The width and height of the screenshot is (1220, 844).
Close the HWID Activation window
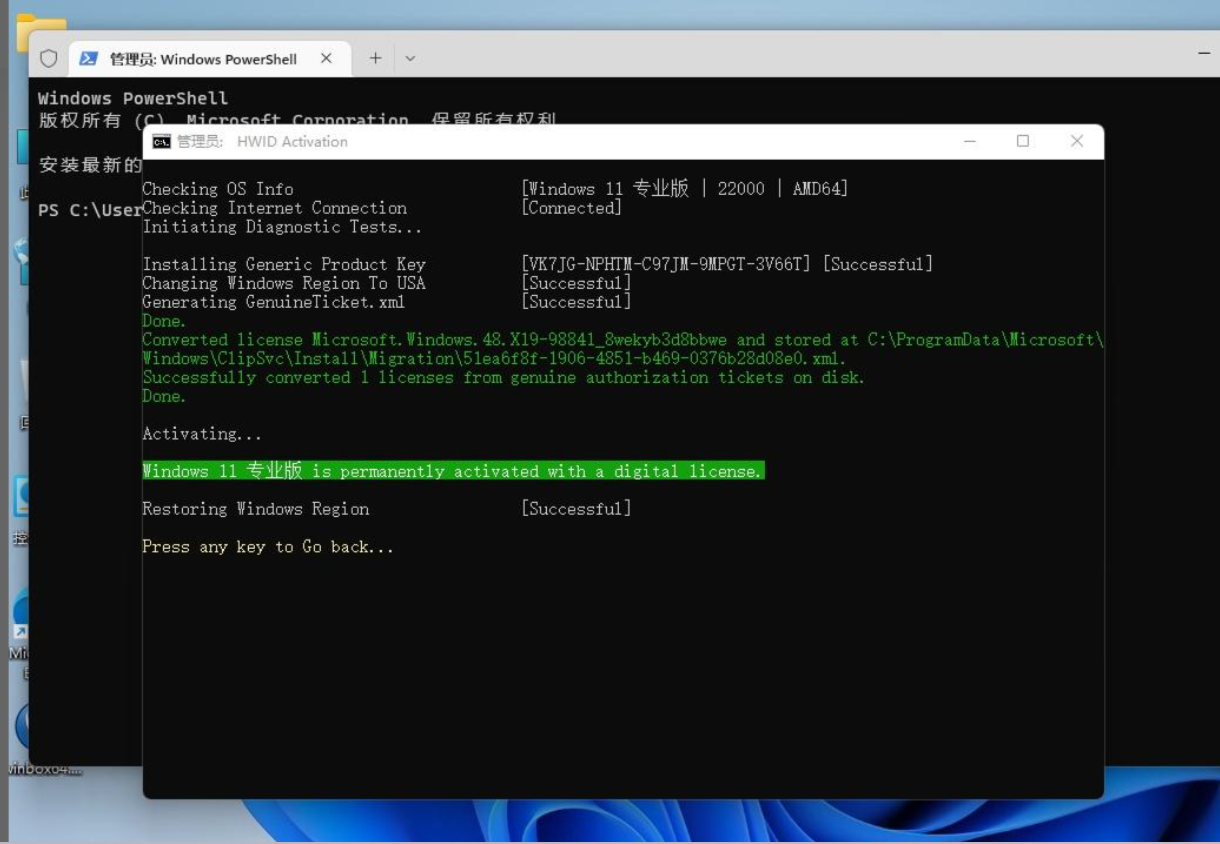pos(1077,141)
